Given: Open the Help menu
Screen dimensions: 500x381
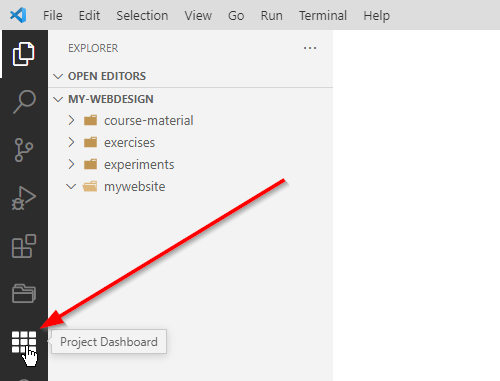Looking at the screenshot, I should pos(376,16).
